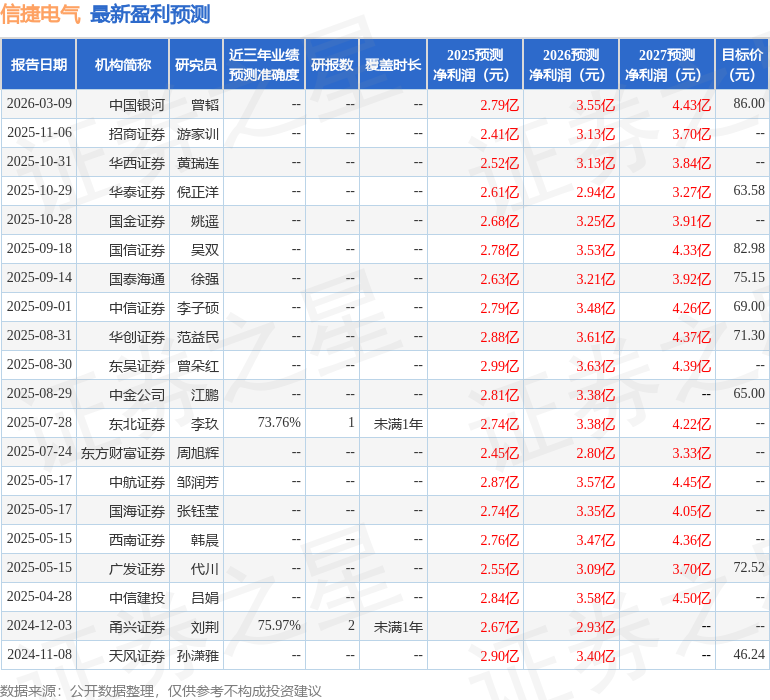Click the institution 国金证券
This screenshot has width=770, height=700.
[137, 221]
